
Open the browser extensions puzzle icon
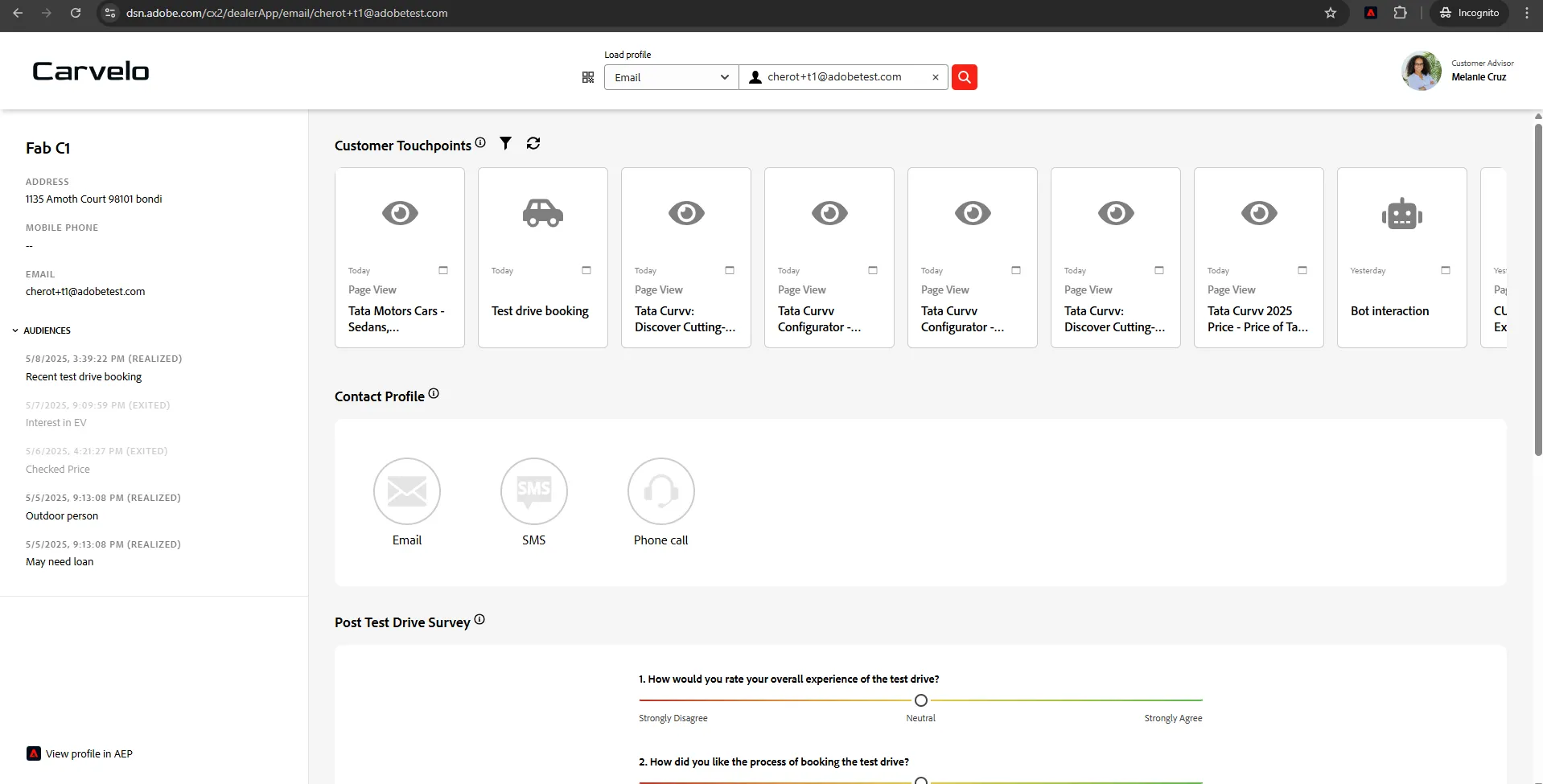(1401, 13)
